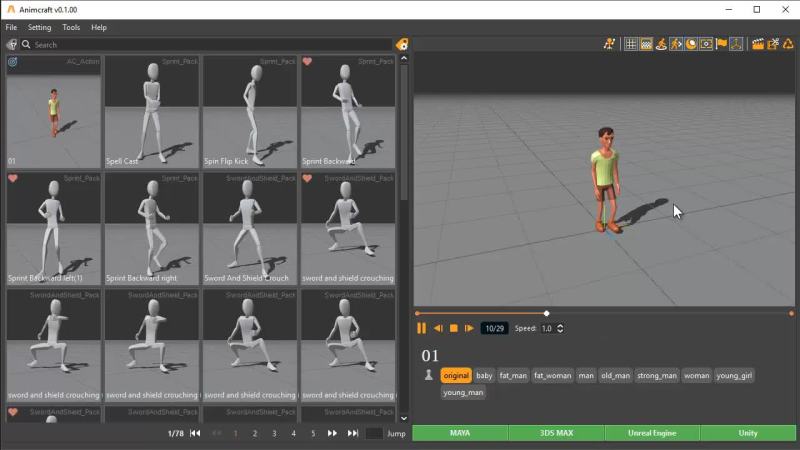Go to last page of library
Screen dimensions: 800x450
click(353, 433)
